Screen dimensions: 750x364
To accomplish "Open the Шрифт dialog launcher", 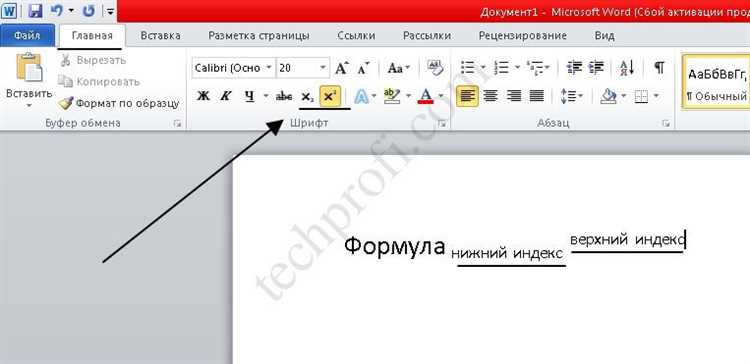I will pyautogui.click(x=442, y=124).
